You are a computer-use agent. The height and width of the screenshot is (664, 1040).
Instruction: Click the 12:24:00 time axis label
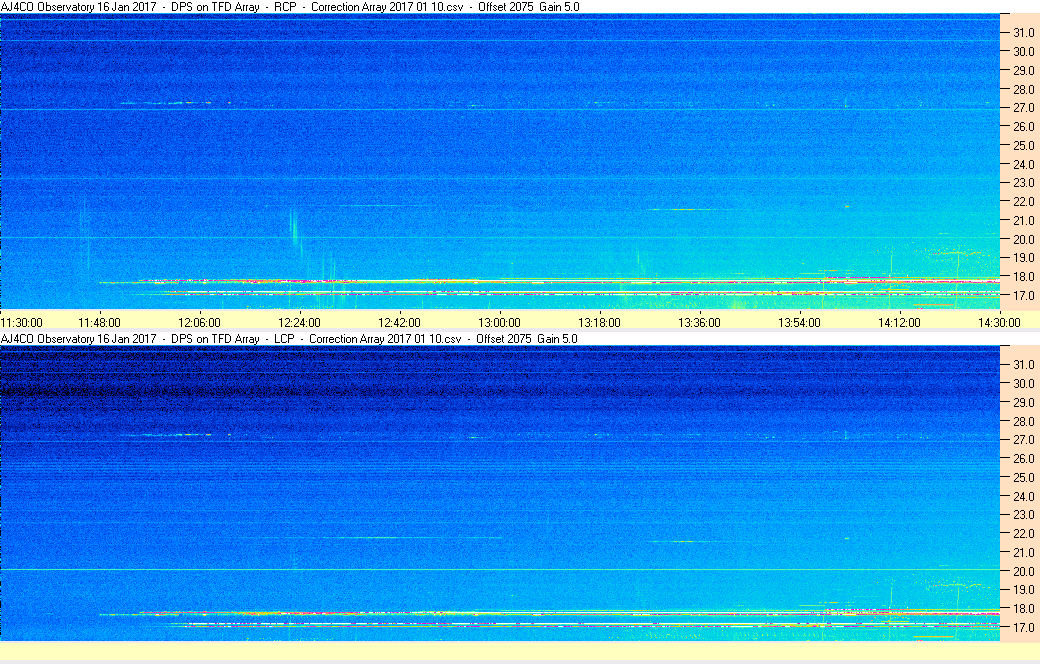[299, 322]
